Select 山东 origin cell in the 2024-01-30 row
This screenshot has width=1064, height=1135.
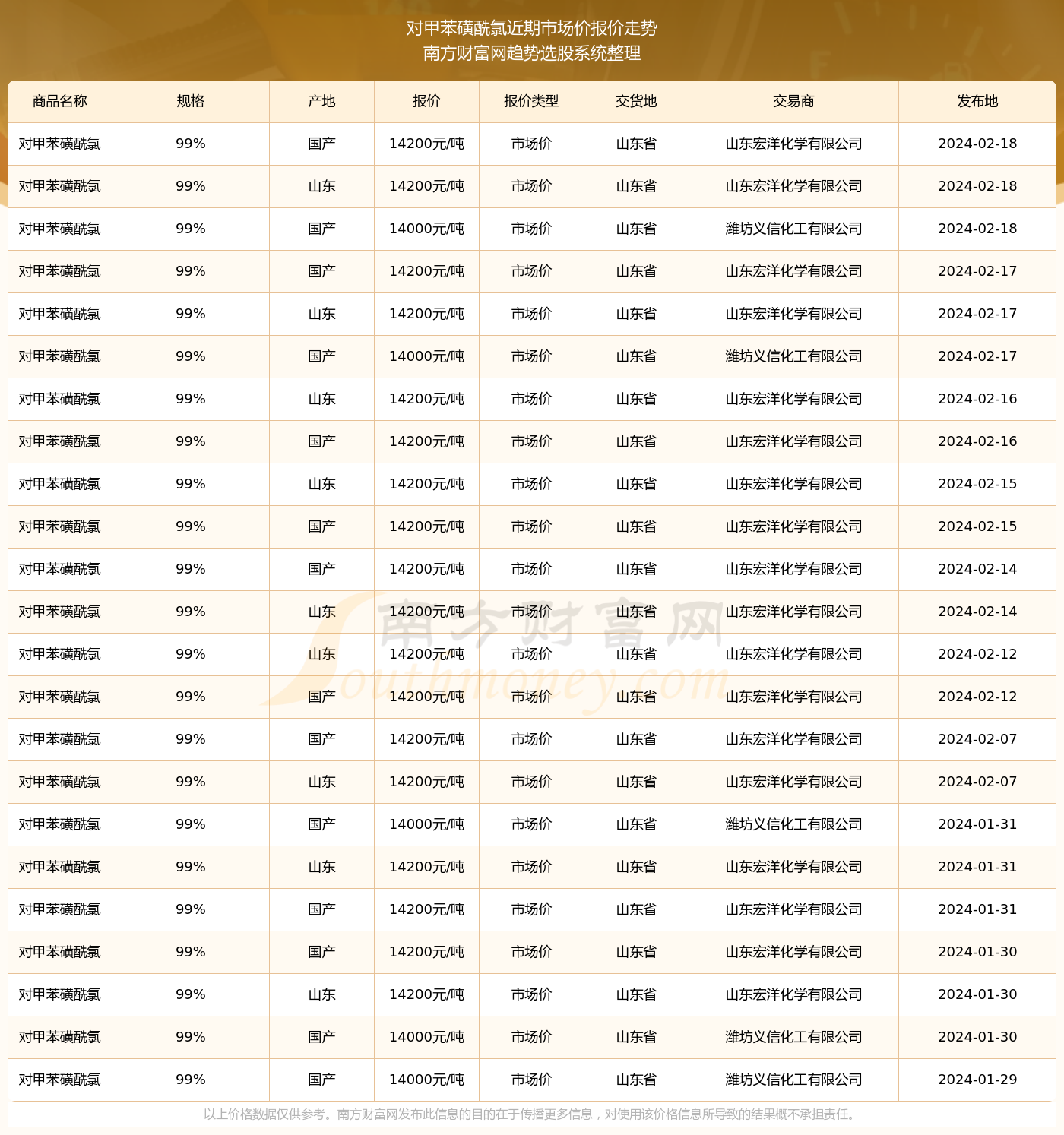pos(321,994)
